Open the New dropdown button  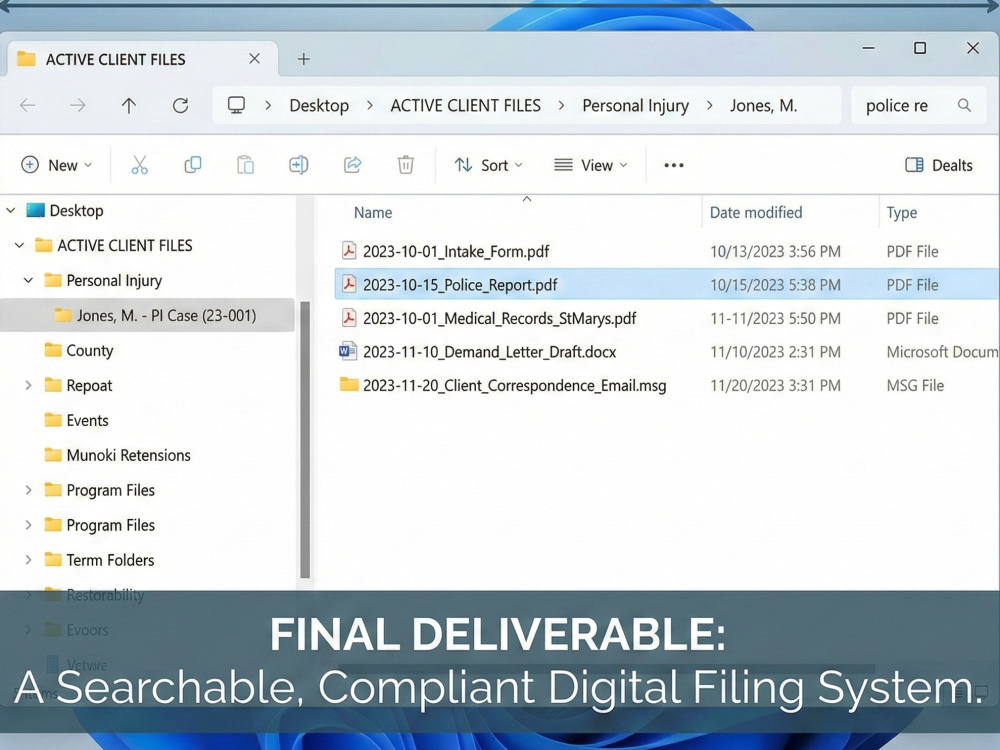[57, 165]
